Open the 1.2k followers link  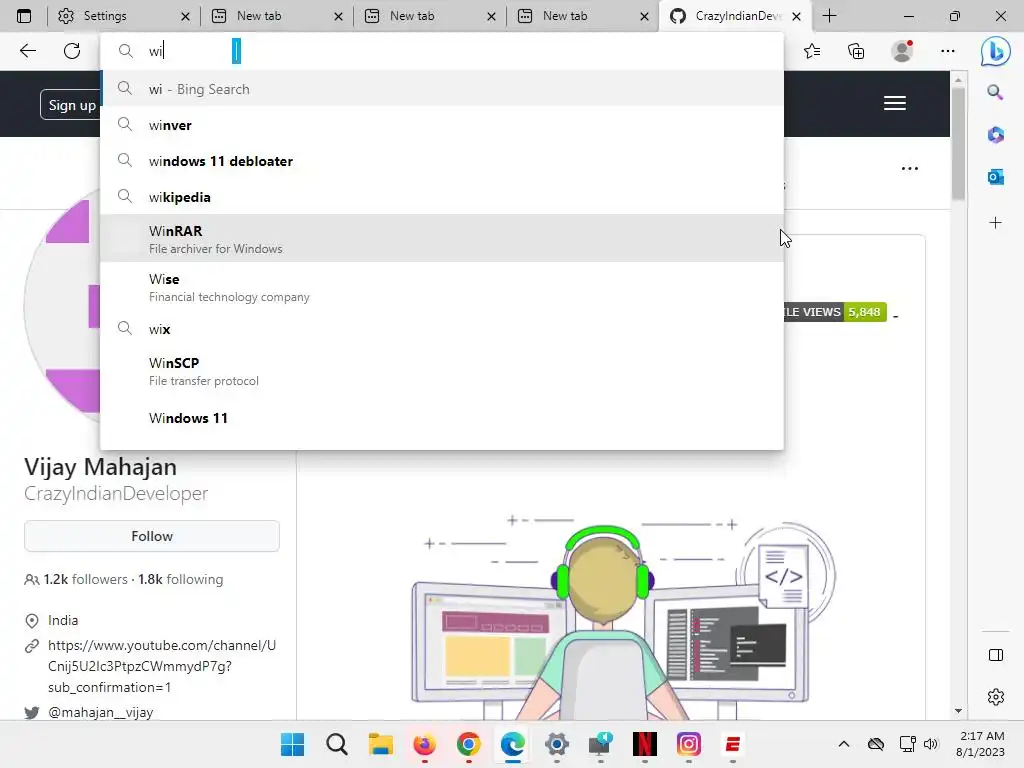click(86, 579)
